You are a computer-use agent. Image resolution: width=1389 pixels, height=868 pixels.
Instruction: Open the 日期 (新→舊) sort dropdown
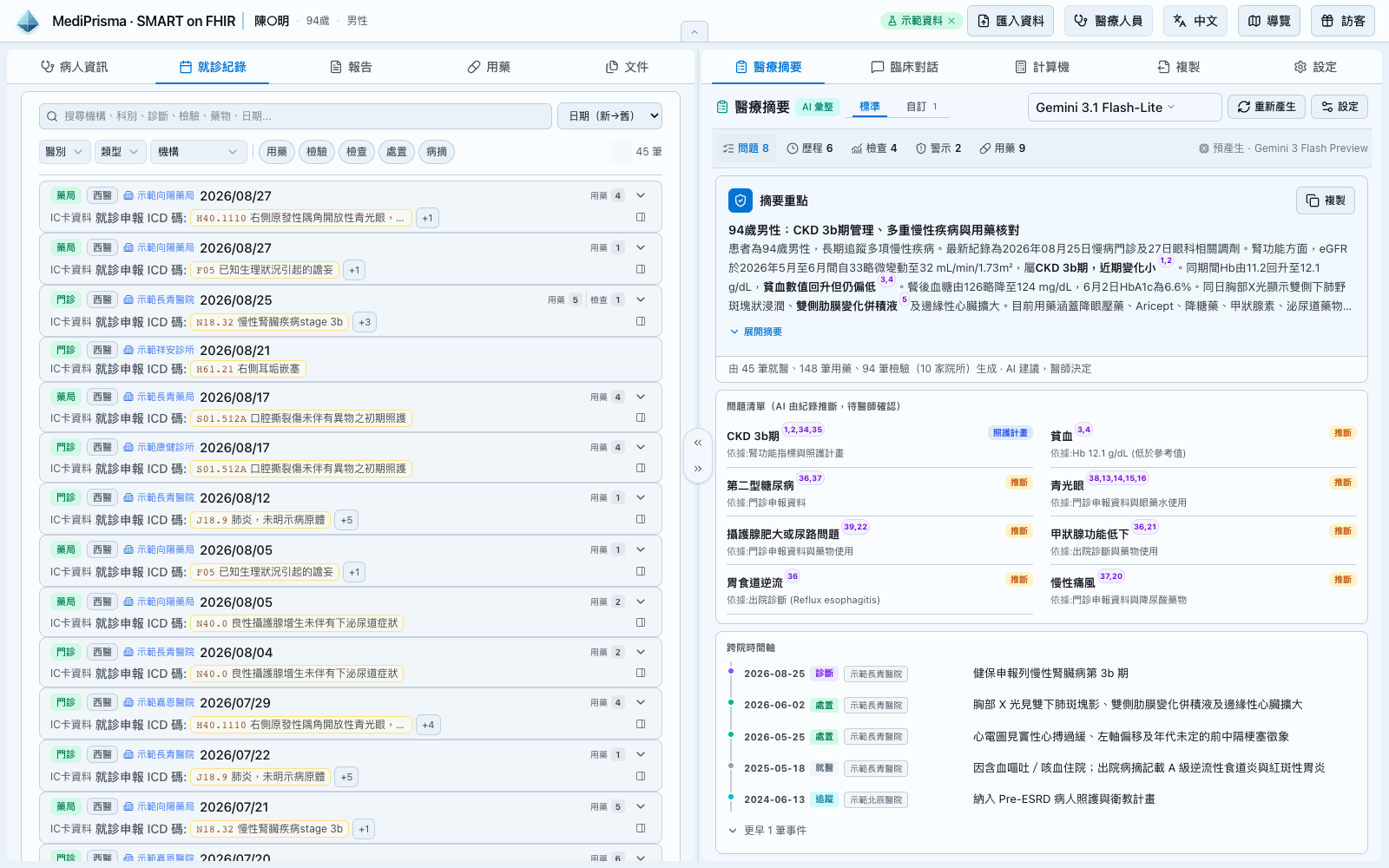click(x=609, y=116)
